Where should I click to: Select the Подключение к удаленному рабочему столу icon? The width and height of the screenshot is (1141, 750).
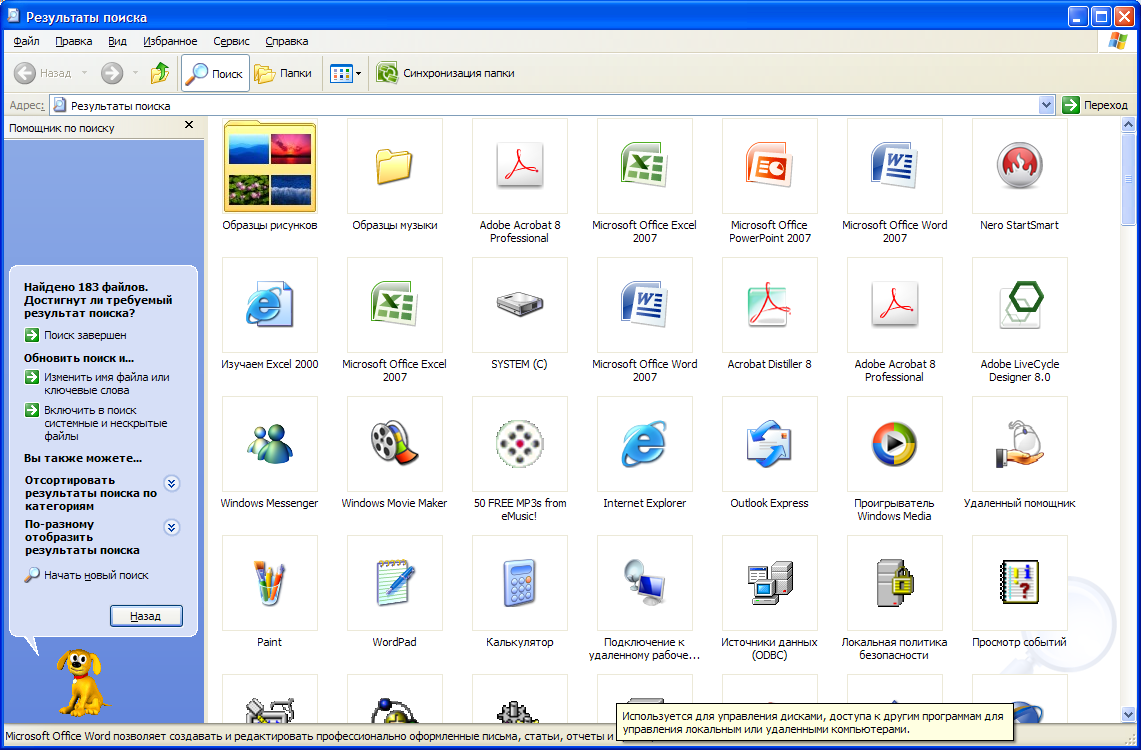(x=645, y=583)
